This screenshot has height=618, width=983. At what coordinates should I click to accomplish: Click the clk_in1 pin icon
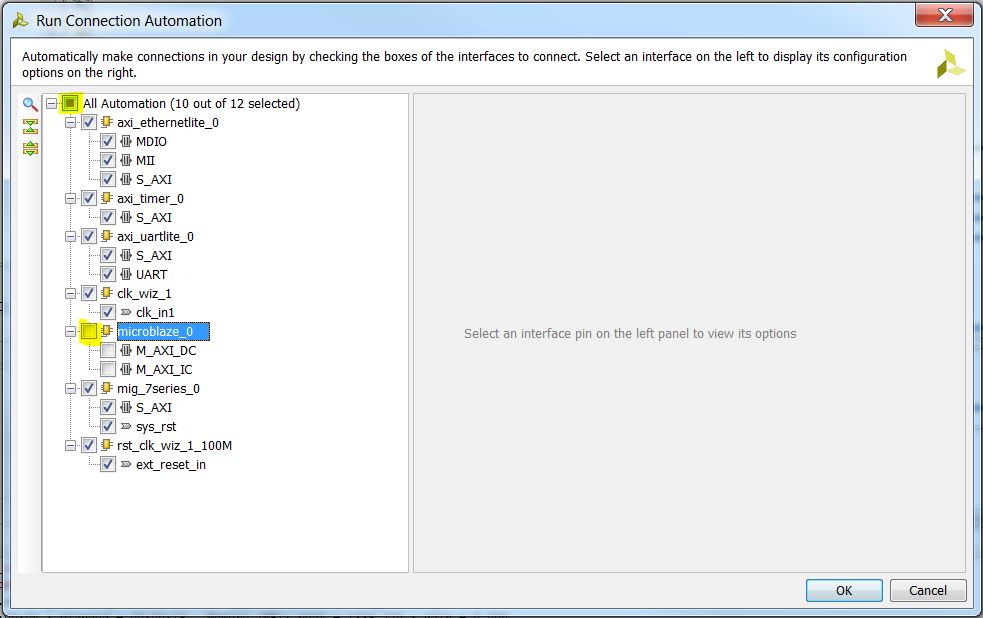pos(126,312)
